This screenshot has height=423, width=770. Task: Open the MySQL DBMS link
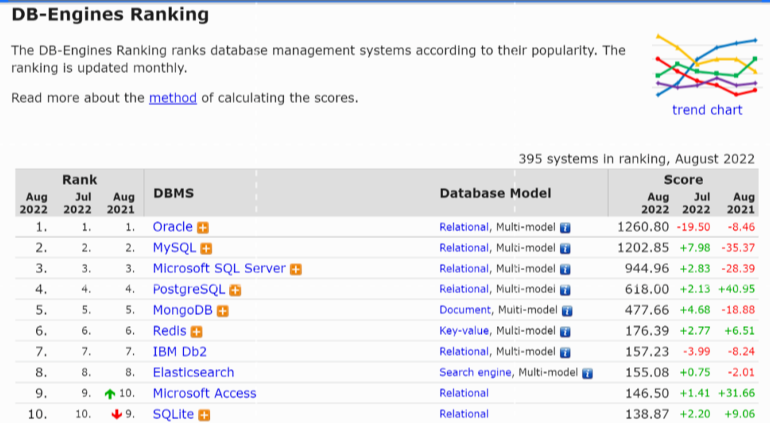(174, 247)
